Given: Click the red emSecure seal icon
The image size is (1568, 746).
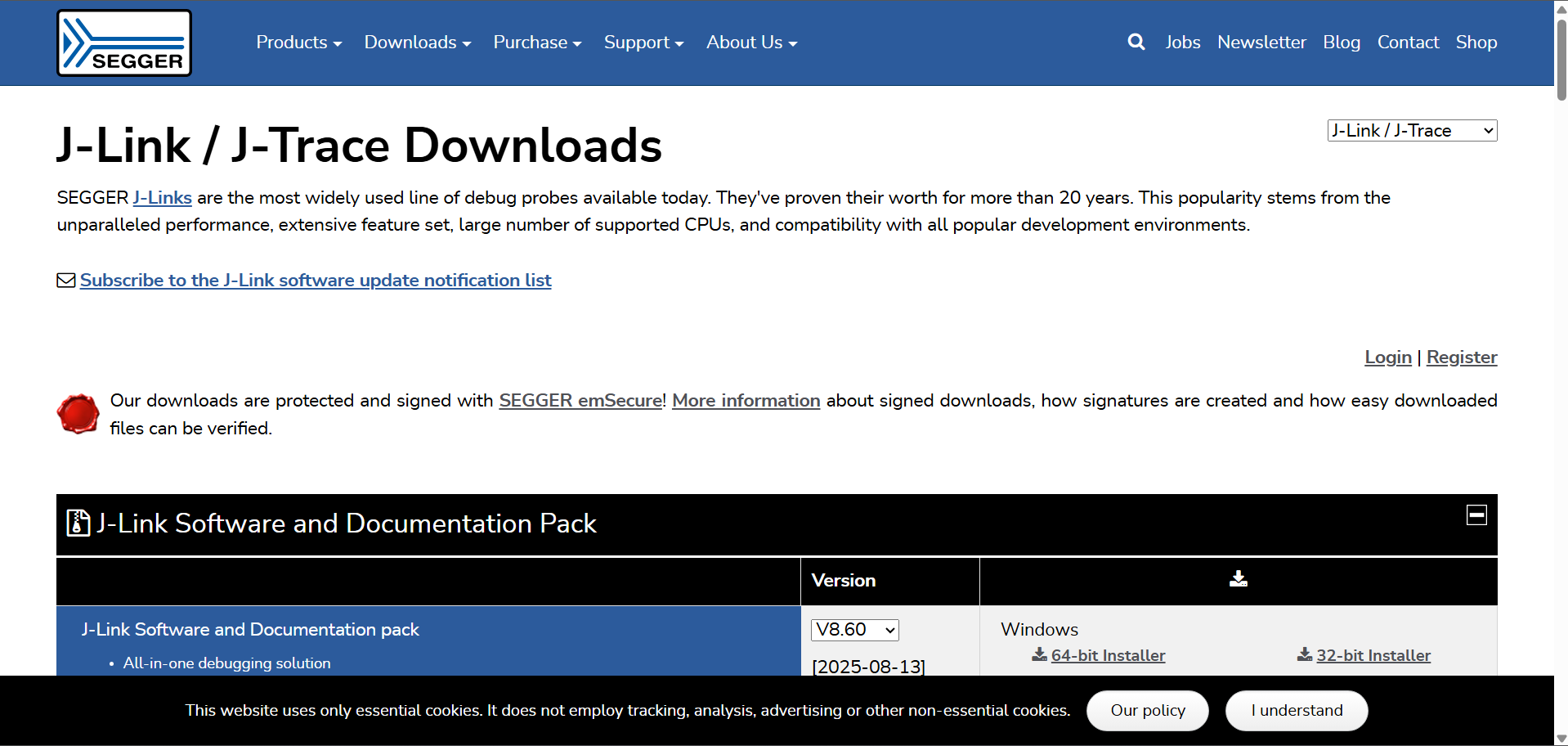Looking at the screenshot, I should 78,414.
